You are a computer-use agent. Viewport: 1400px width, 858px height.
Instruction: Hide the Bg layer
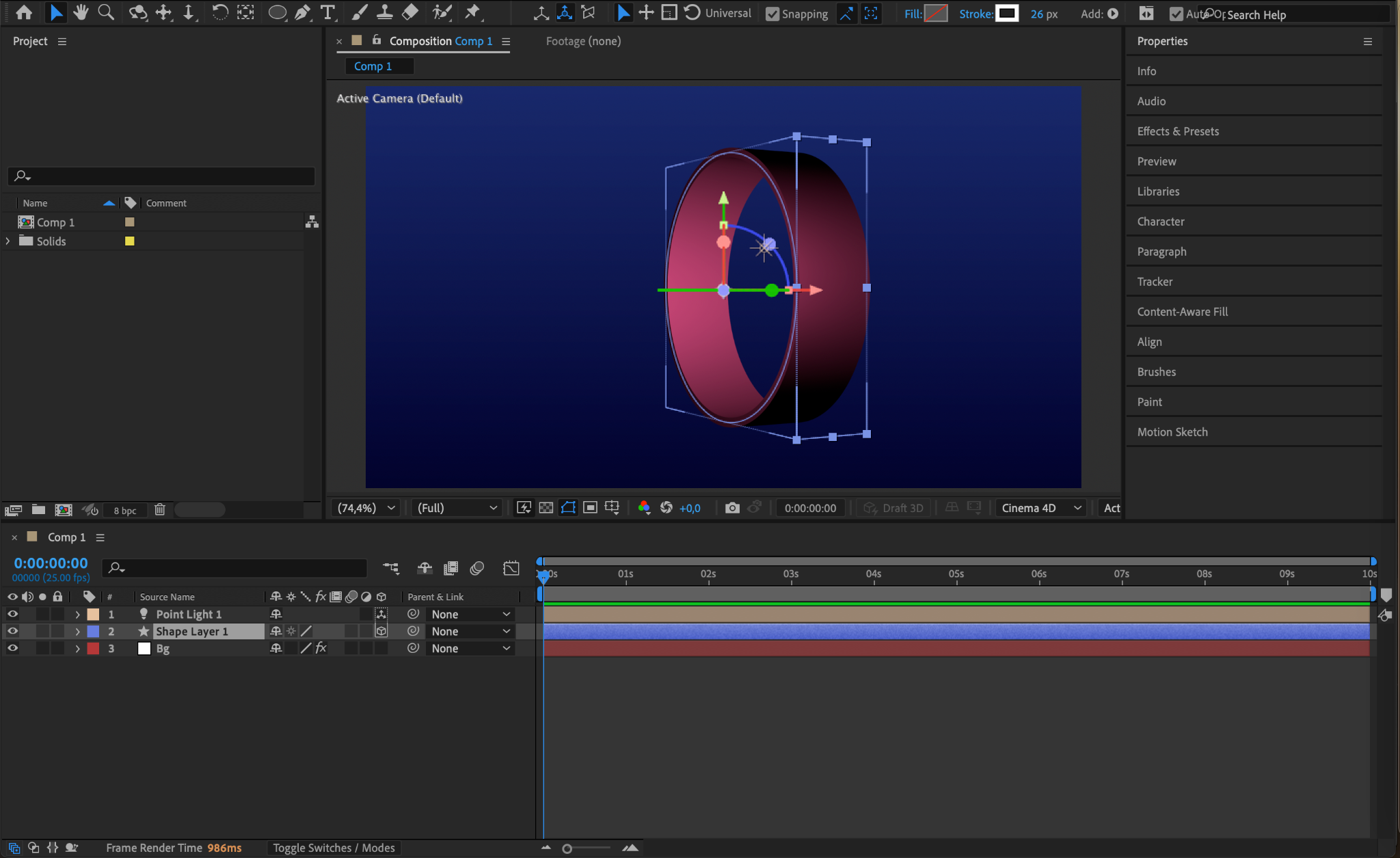pos(12,648)
